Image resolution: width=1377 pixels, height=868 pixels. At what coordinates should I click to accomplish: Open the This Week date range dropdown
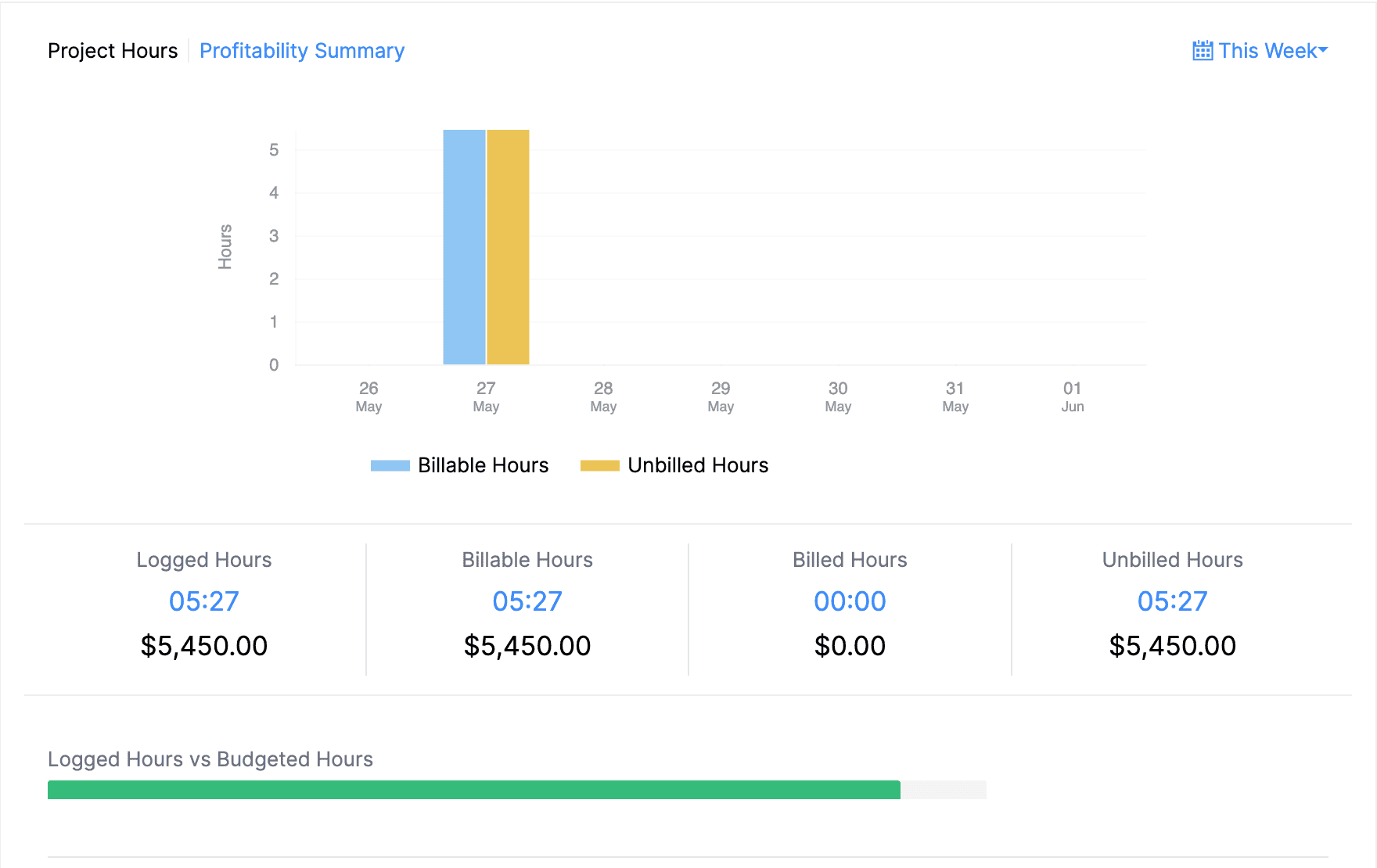(1267, 51)
